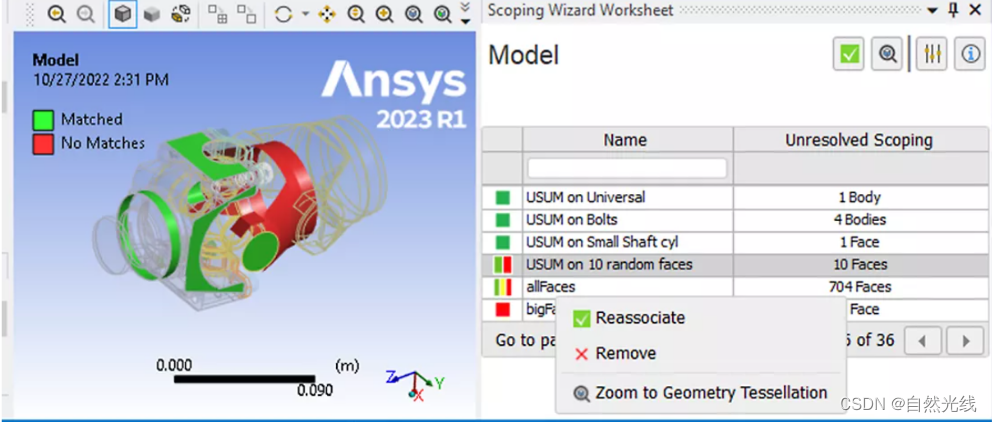Select the gray solid shaded display cube

(152, 14)
